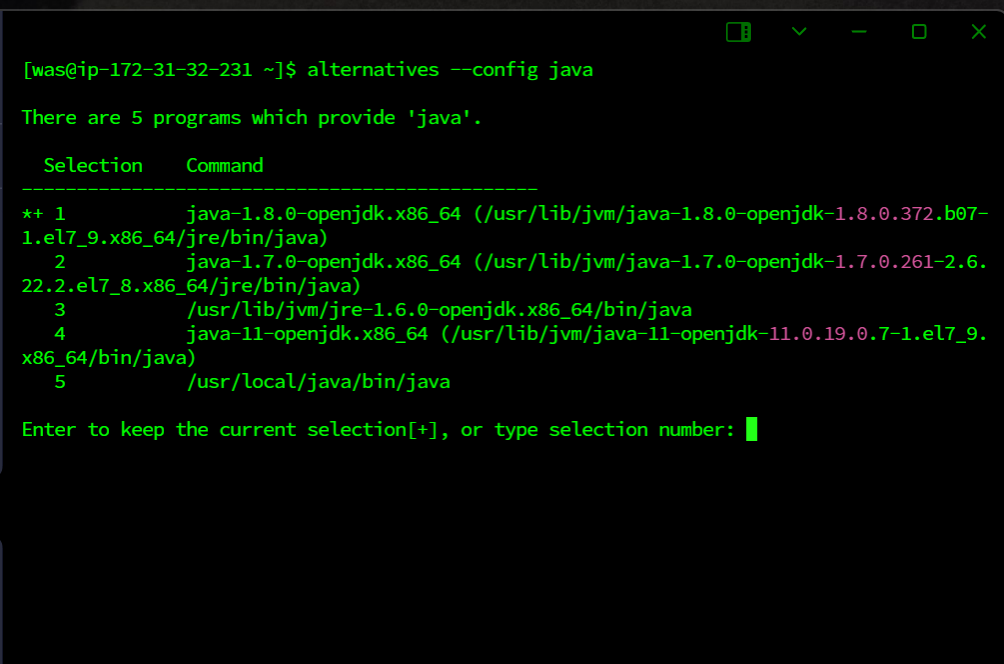Click 'java-11-openjdk.x86_64' entry text
The image size is (1004, 664).
click(x=307, y=334)
